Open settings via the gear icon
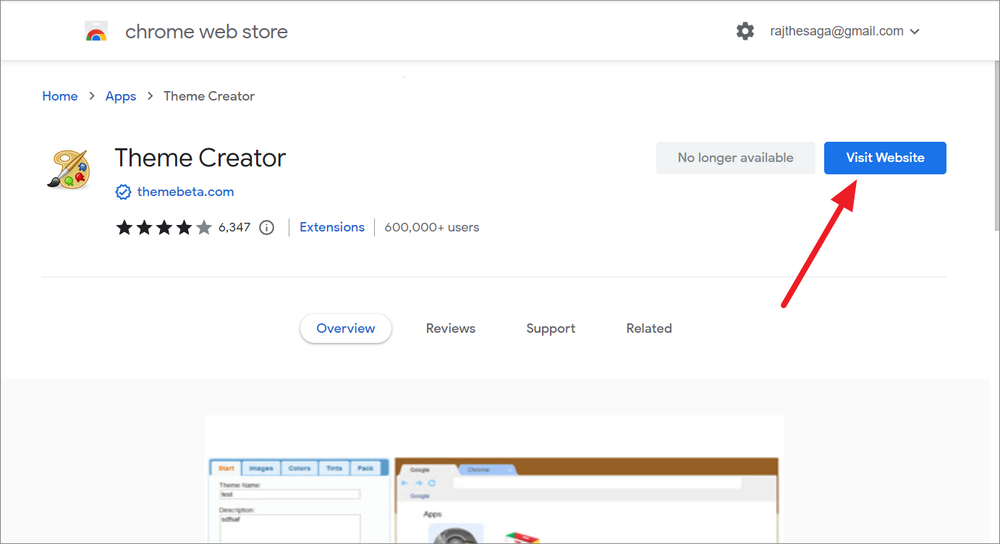Viewport: 1000px width, 544px height. coord(745,31)
